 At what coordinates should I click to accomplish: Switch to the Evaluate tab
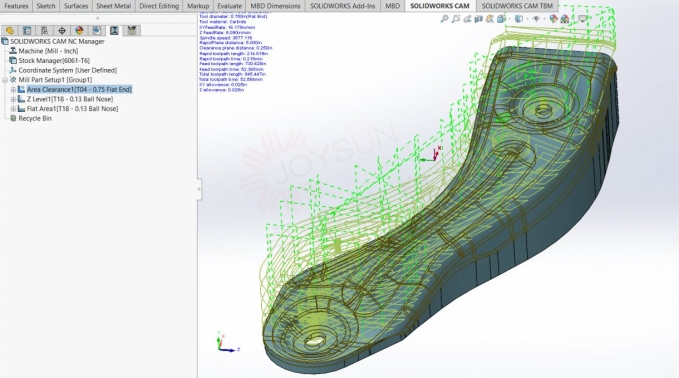[x=230, y=6]
